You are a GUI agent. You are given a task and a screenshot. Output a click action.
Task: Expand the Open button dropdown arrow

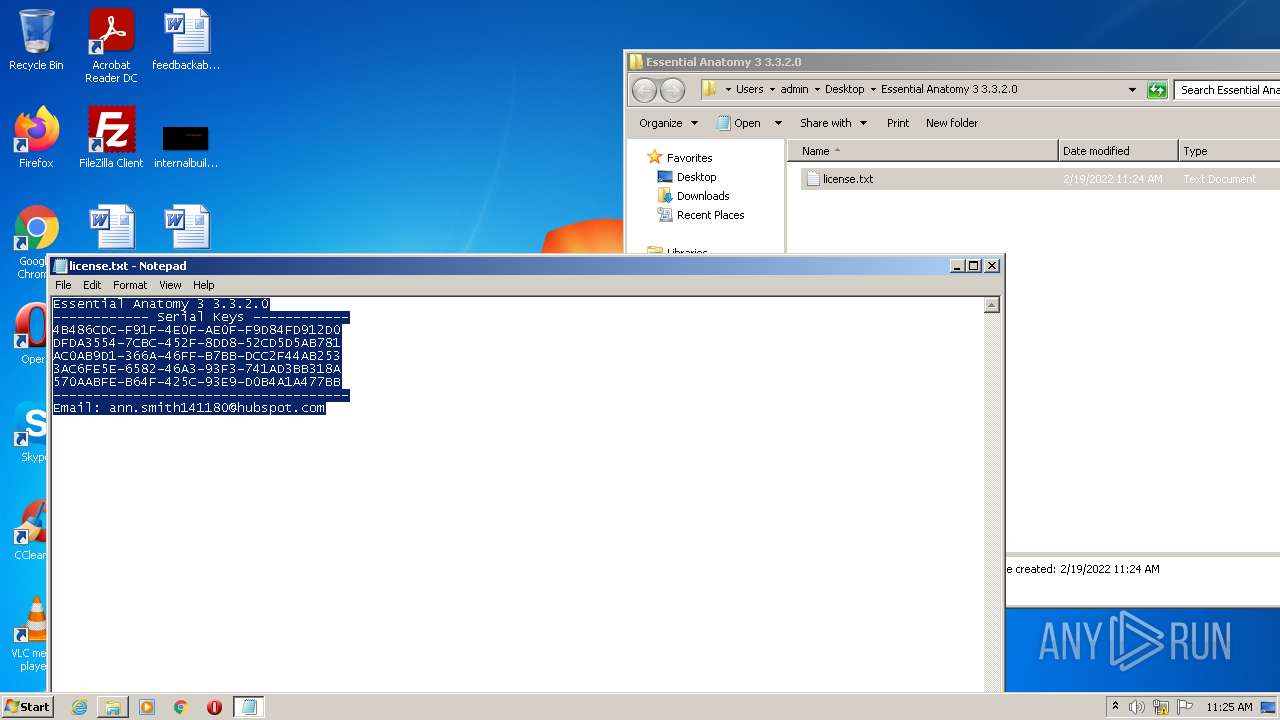click(x=778, y=123)
